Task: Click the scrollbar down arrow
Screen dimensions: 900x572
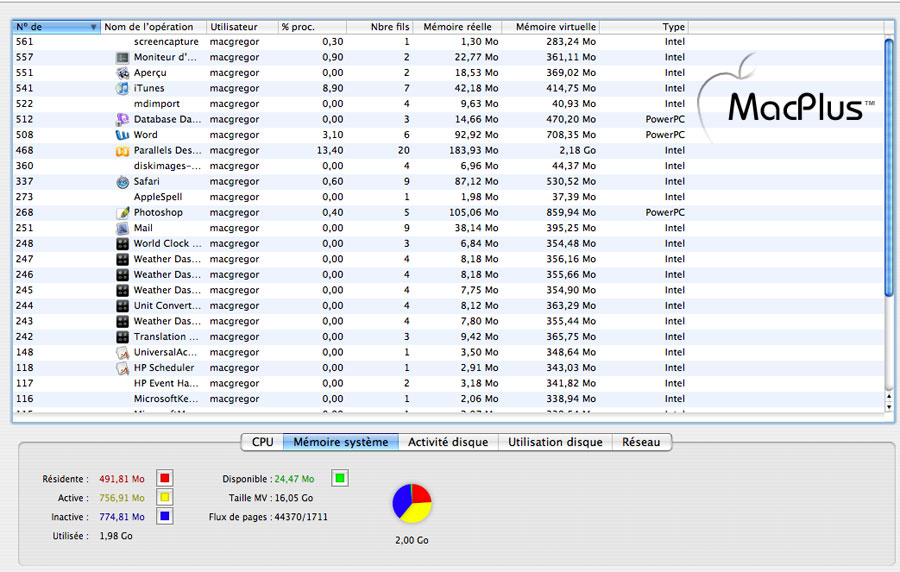Action: pos(889,407)
